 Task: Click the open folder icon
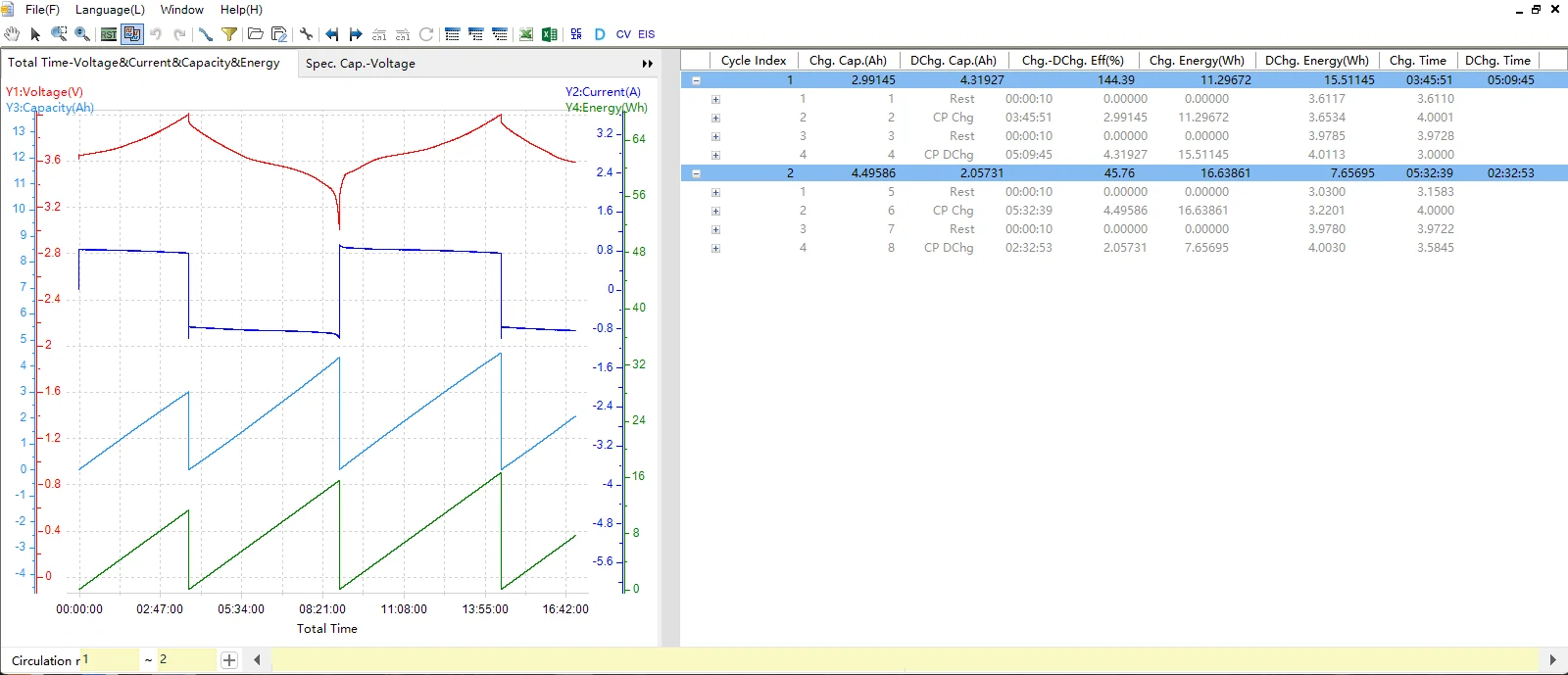tap(255, 34)
